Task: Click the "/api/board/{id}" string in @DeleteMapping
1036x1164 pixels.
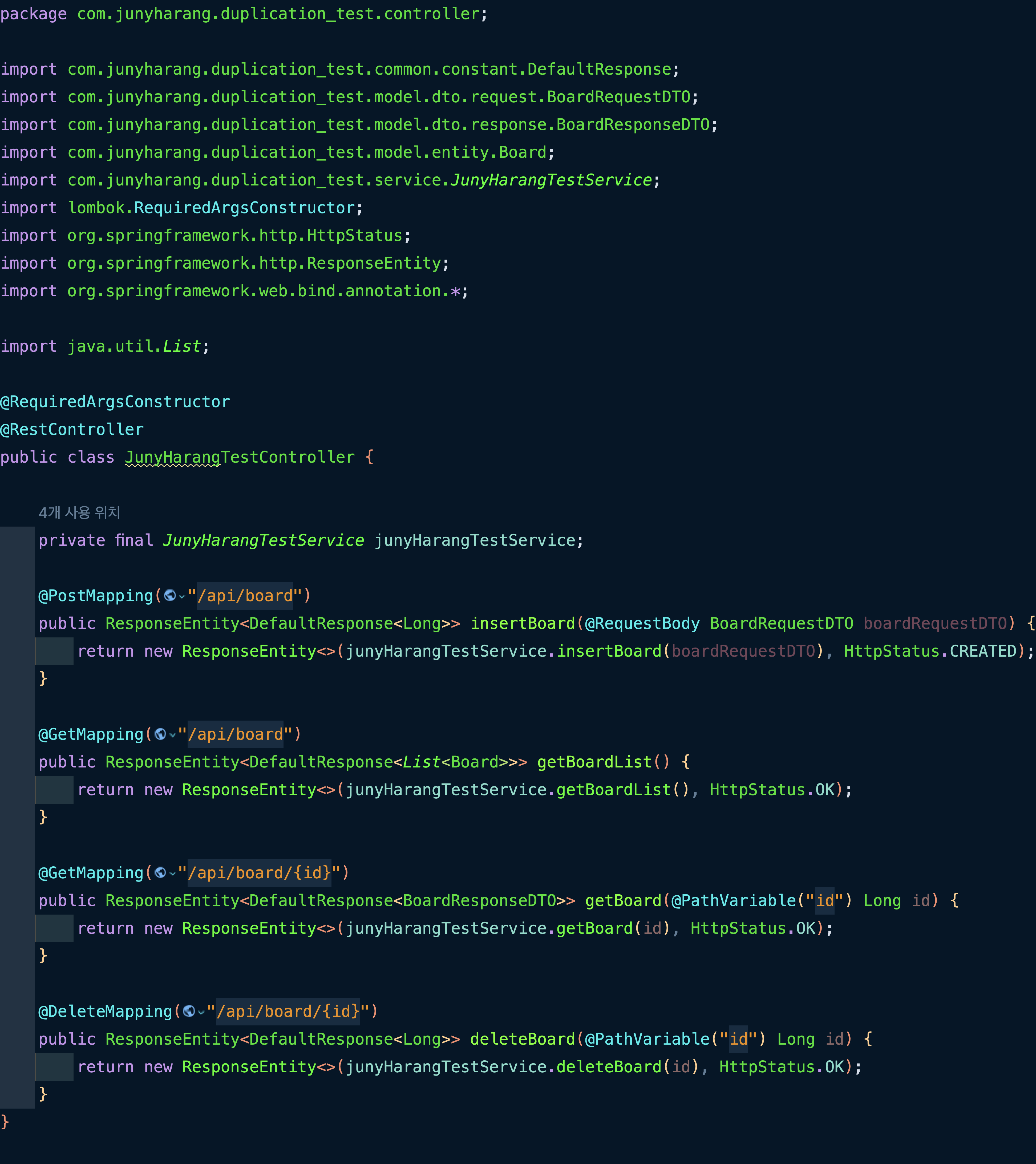Action: click(288, 1011)
